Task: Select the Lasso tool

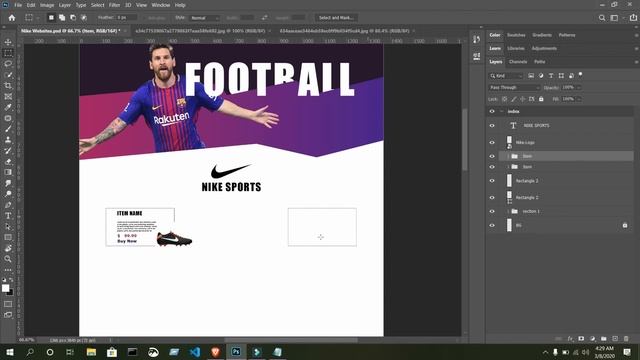Action: point(8,64)
